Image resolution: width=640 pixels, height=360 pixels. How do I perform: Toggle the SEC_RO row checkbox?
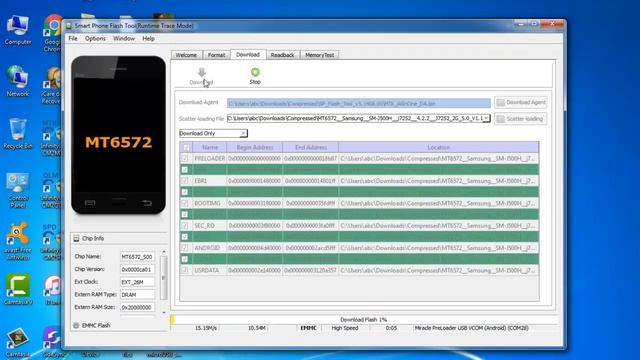coord(185,226)
